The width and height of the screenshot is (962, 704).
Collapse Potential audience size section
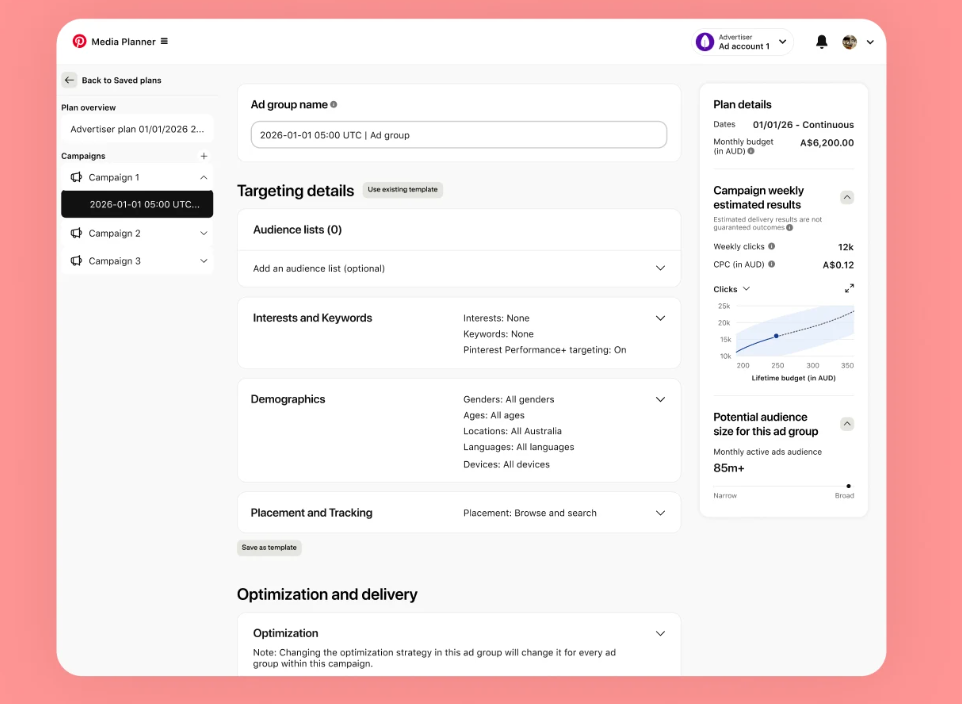(847, 424)
